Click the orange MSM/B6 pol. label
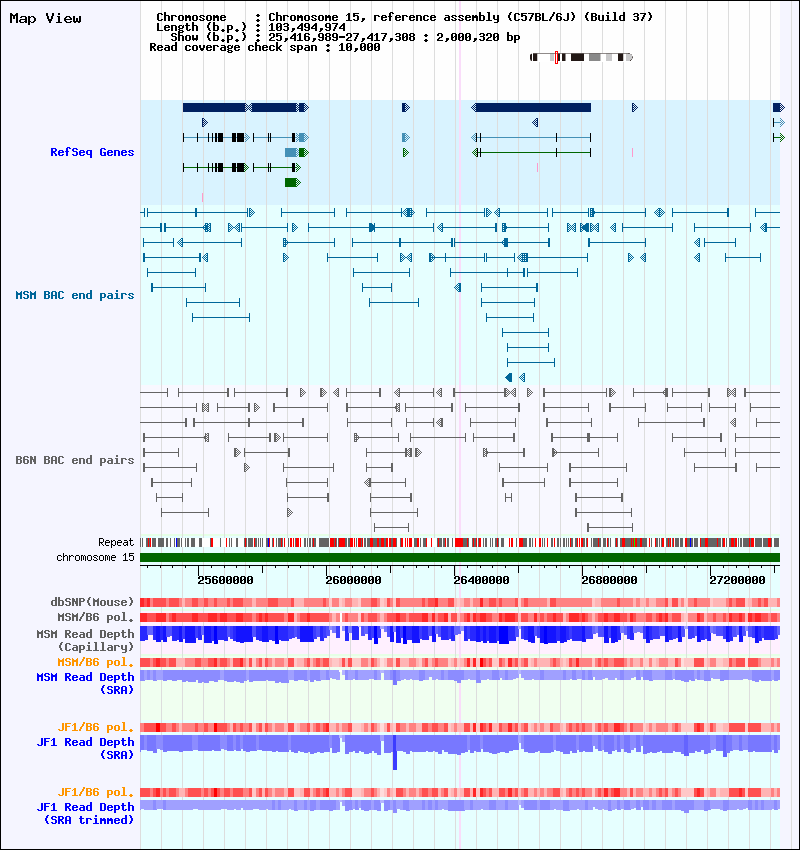800x850 pixels. click(x=95, y=662)
